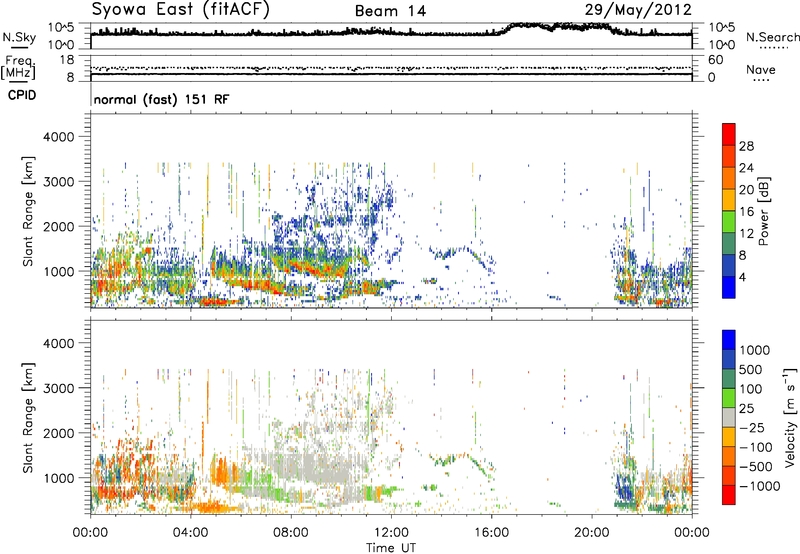Select the 60 tick on the Nave axis
The image size is (800, 554).
pos(715,60)
